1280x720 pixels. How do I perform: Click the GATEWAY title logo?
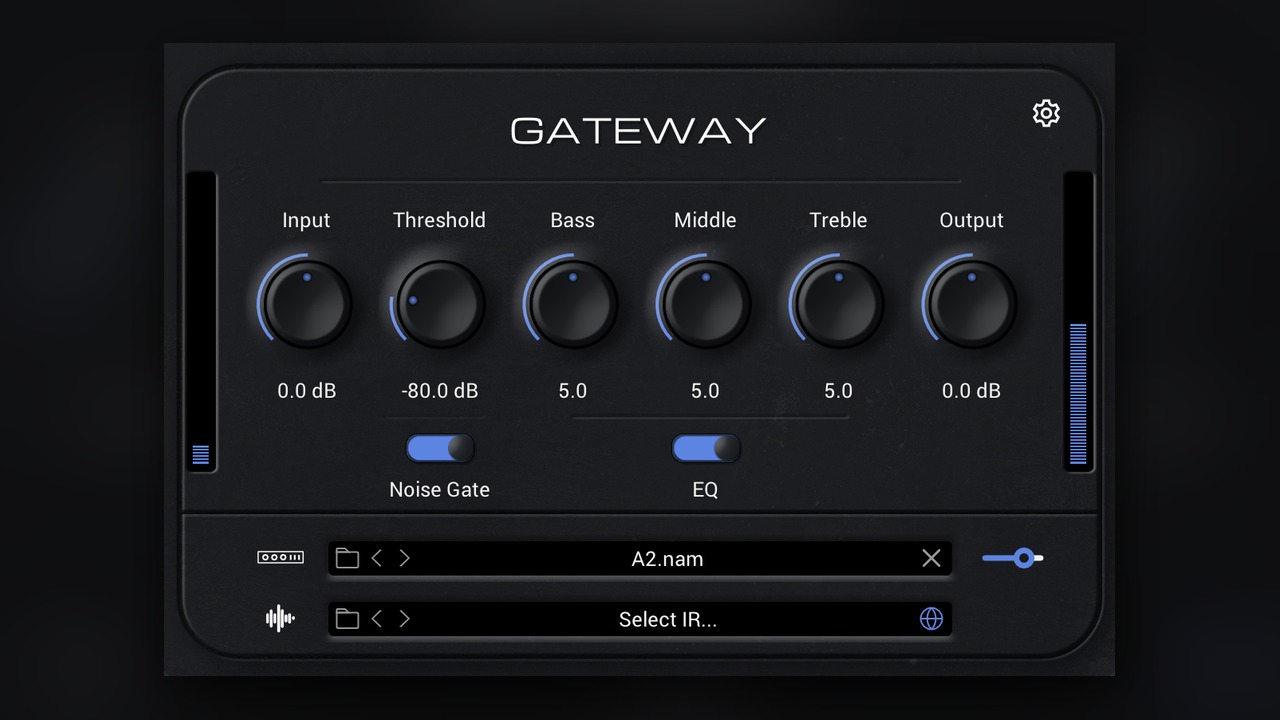point(639,131)
